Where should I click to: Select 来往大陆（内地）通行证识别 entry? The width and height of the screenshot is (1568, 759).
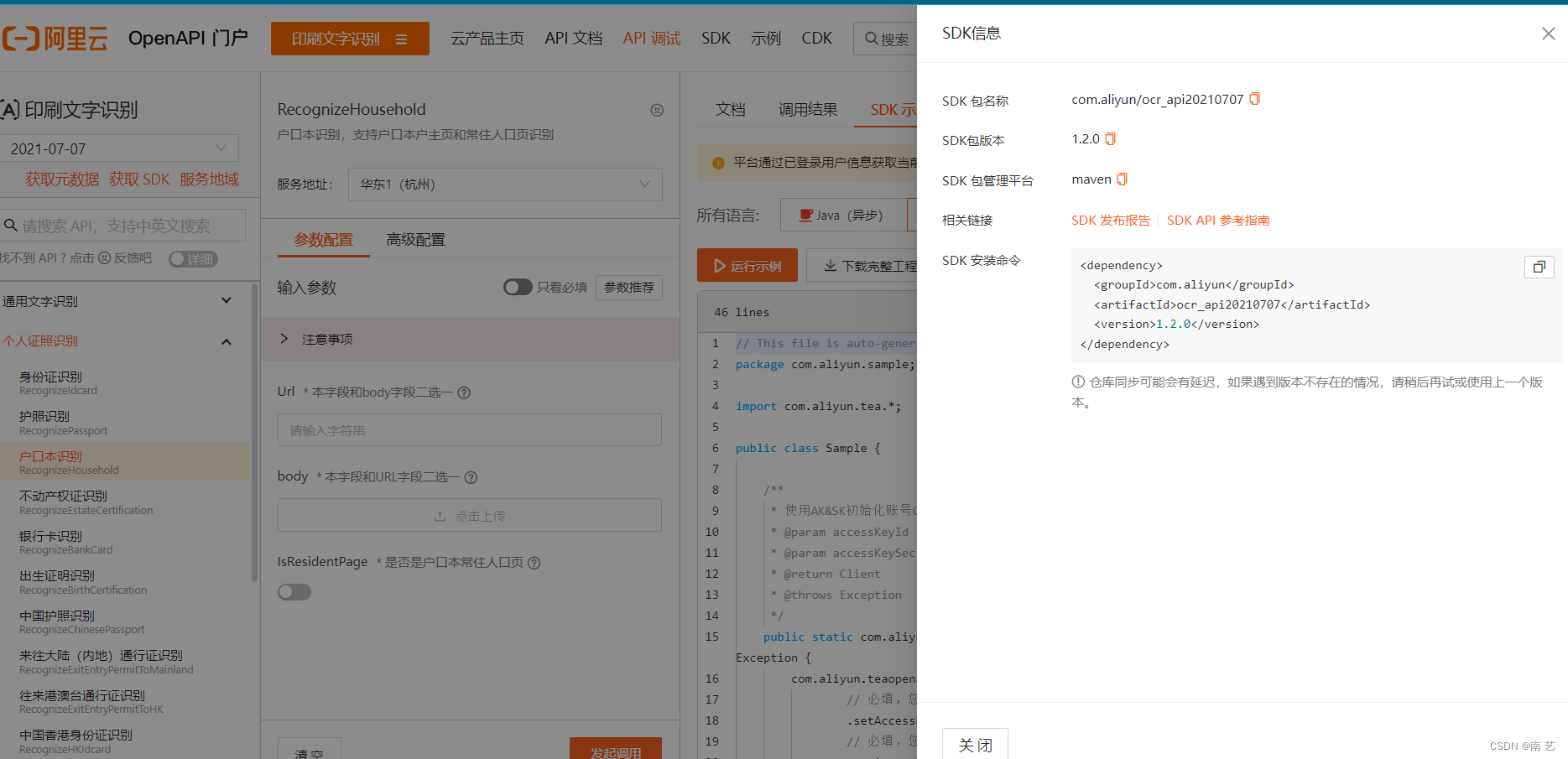126,662
